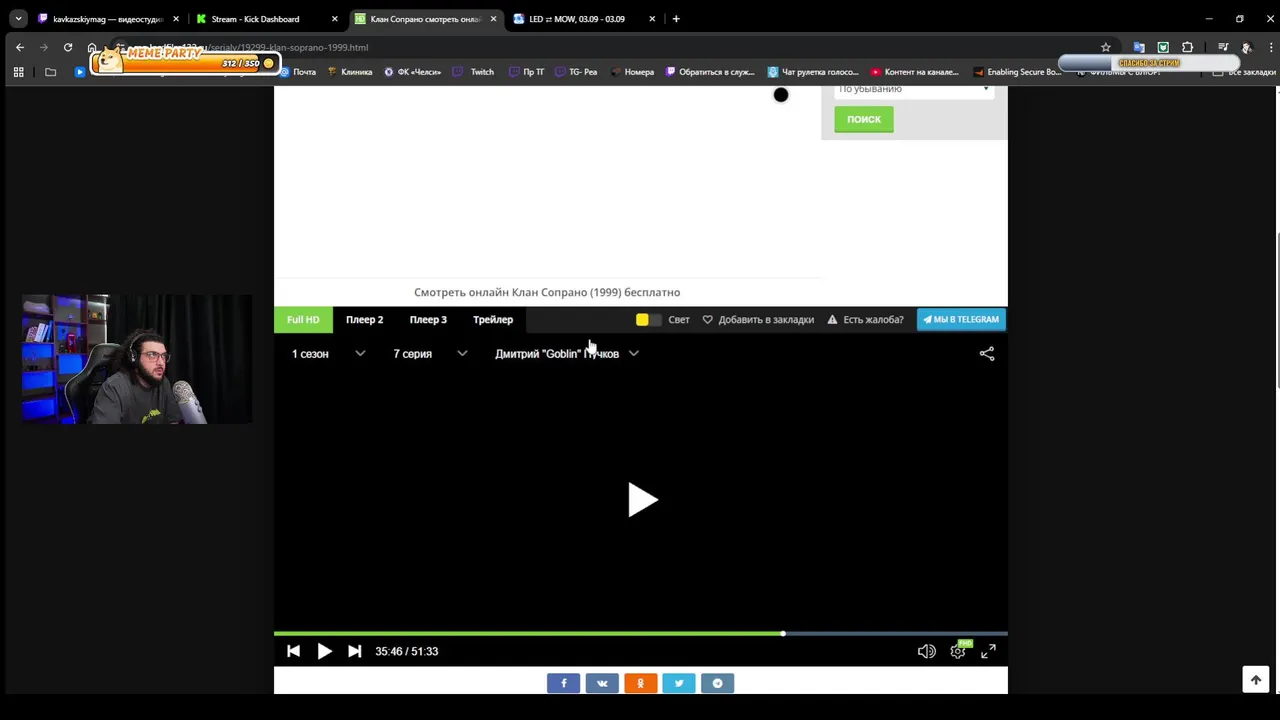This screenshot has height=720, width=1280.
Task: Enter fullscreen mode in the player
Action: (x=988, y=651)
